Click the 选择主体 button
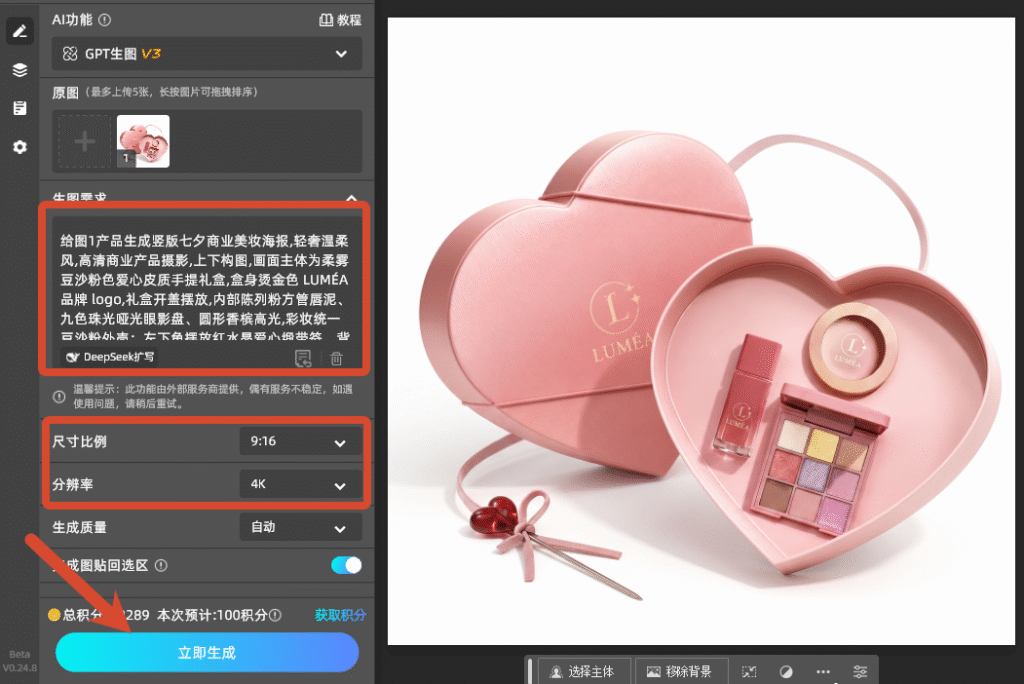Image resolution: width=1024 pixels, height=684 pixels. (583, 672)
